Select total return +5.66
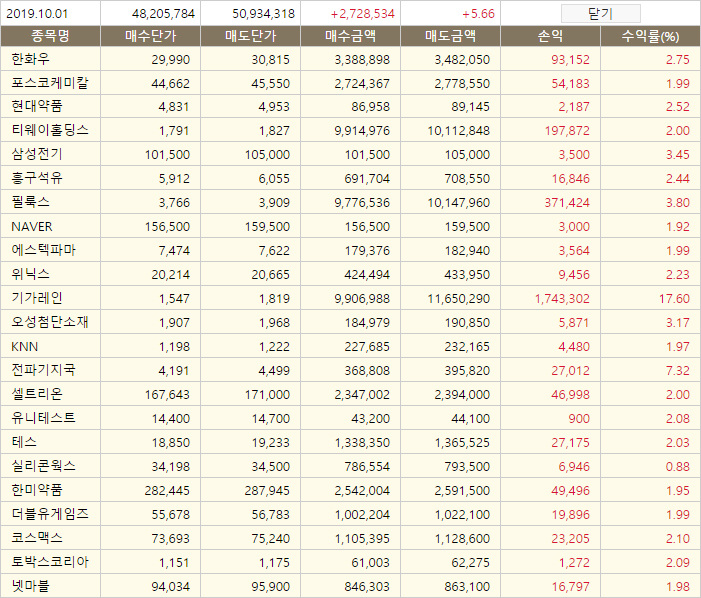The height and width of the screenshot is (598, 701). coord(478,14)
